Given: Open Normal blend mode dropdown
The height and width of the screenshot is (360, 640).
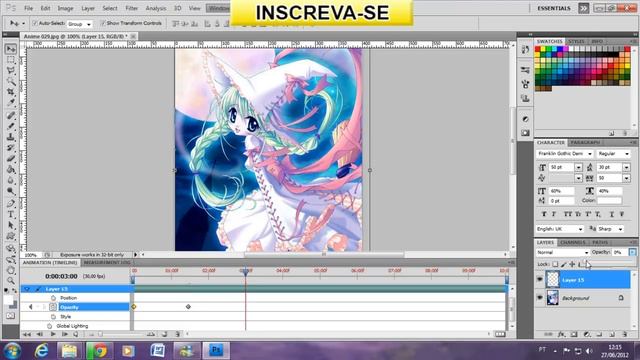Looking at the screenshot, I should [562, 253].
